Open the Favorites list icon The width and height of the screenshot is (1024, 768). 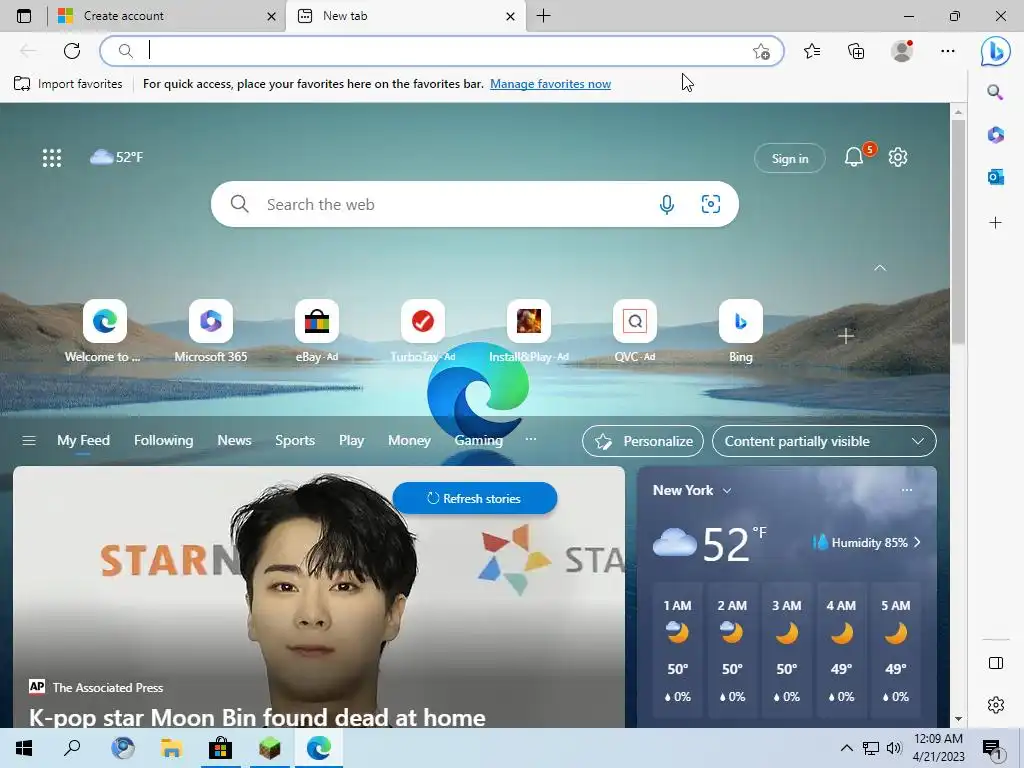tap(812, 50)
